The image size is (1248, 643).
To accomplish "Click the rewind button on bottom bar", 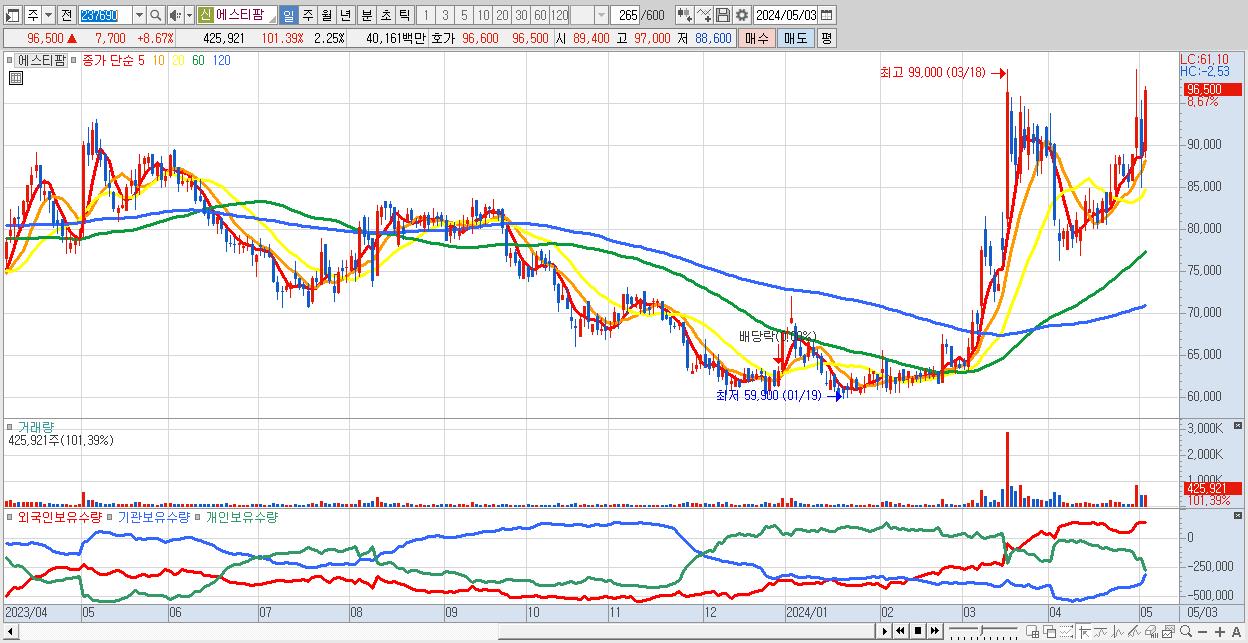I will click(x=900, y=631).
